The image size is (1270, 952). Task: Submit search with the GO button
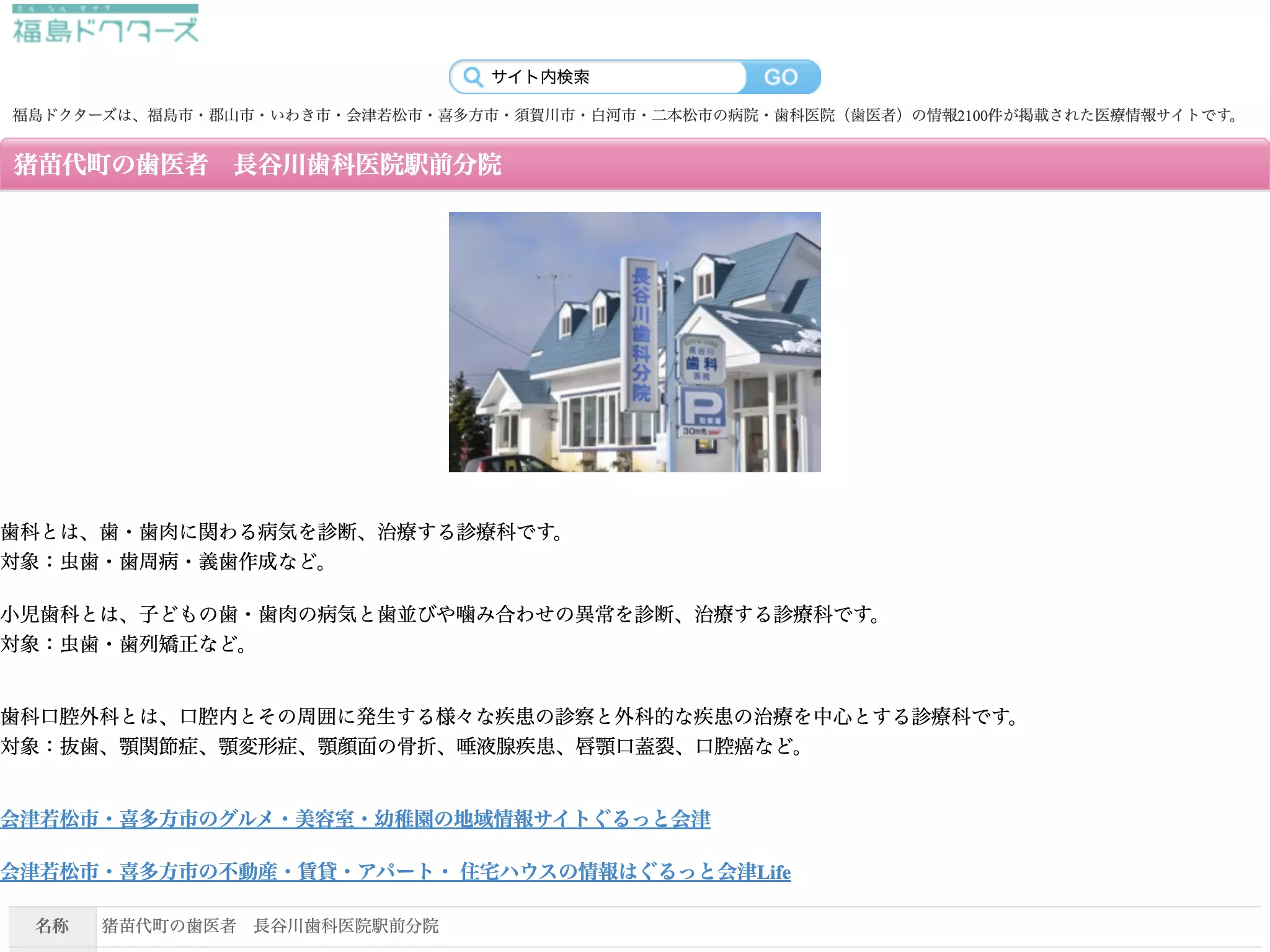(781, 77)
